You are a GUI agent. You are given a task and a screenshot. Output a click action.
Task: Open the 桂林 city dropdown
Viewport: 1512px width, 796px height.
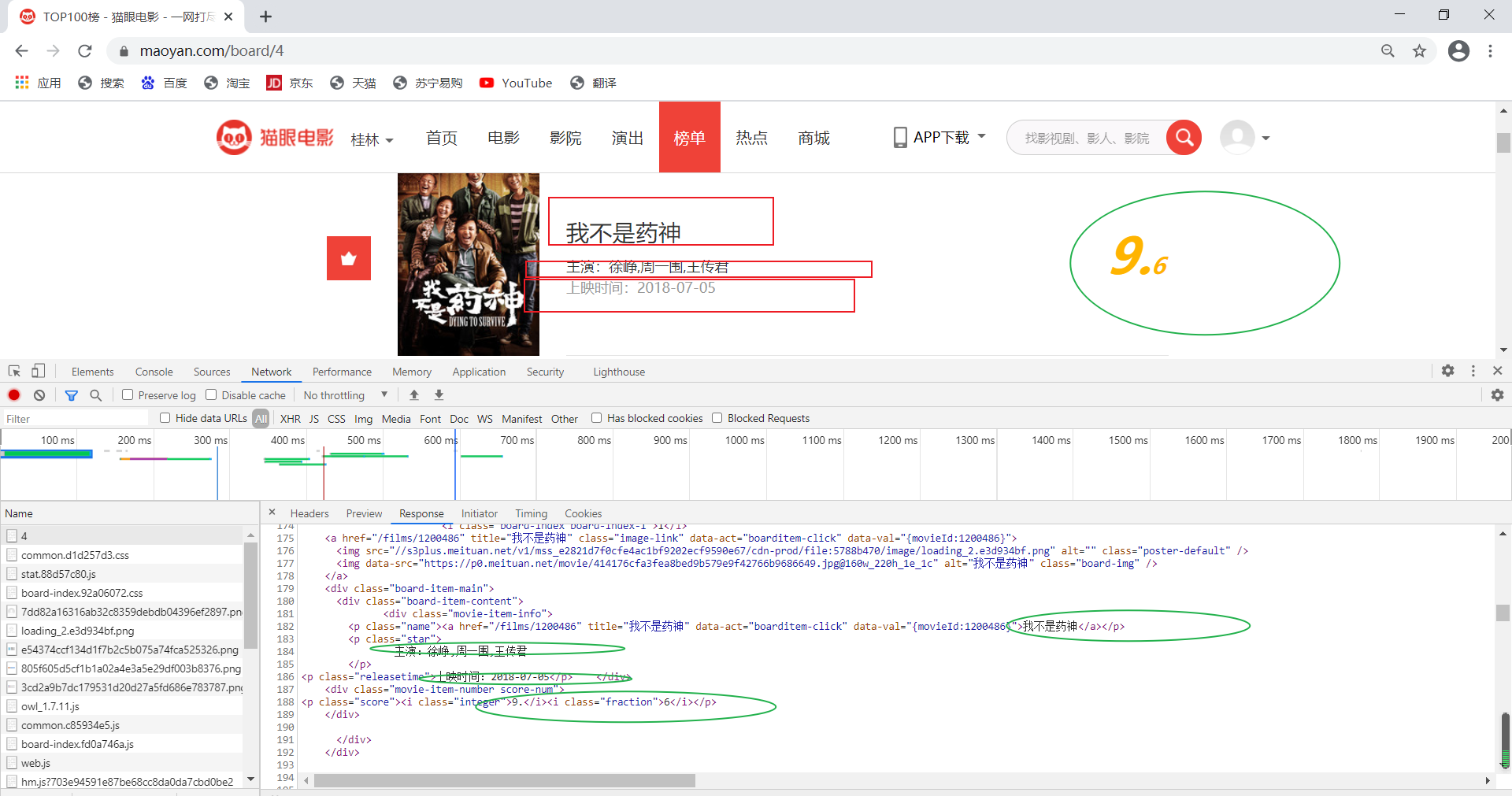pos(372,140)
